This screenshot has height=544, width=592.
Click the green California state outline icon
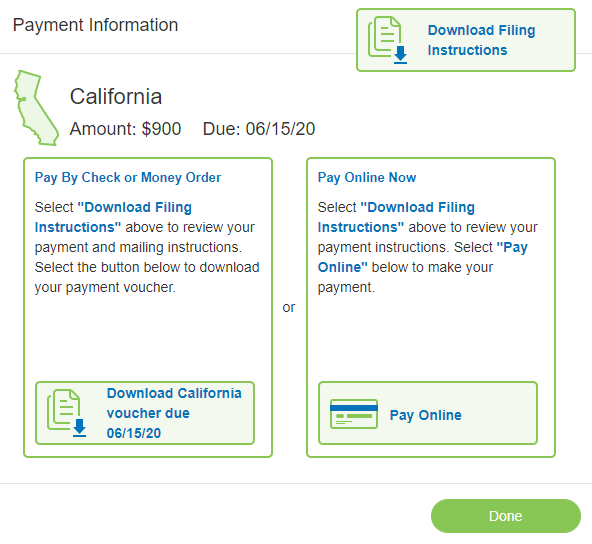(36, 108)
